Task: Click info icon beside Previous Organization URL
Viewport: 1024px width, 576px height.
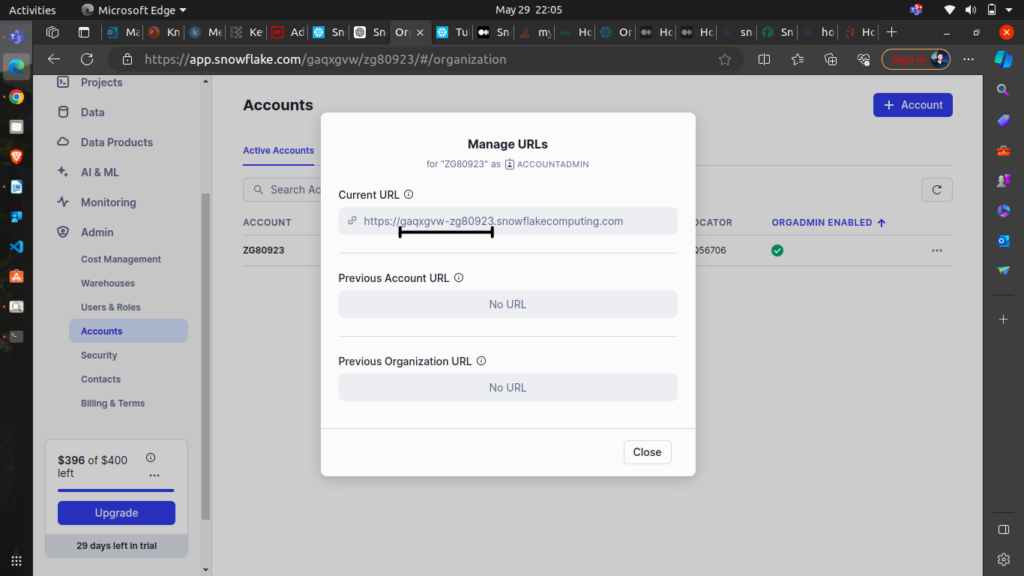Action: pos(481,361)
